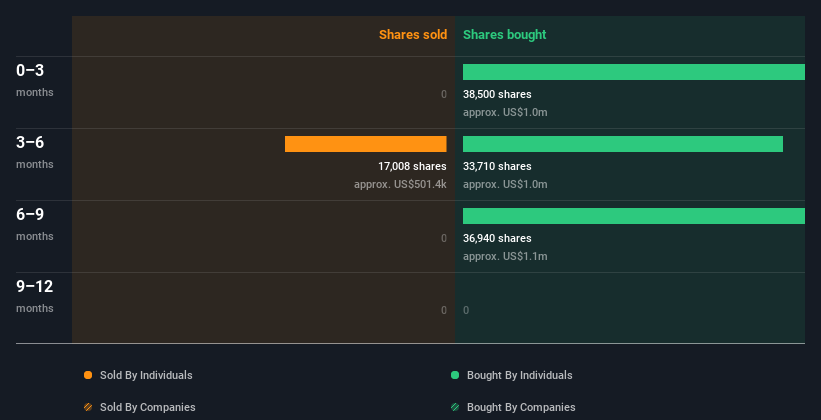
Task: Click the green bought bar for 3–6 months
Action: point(623,144)
